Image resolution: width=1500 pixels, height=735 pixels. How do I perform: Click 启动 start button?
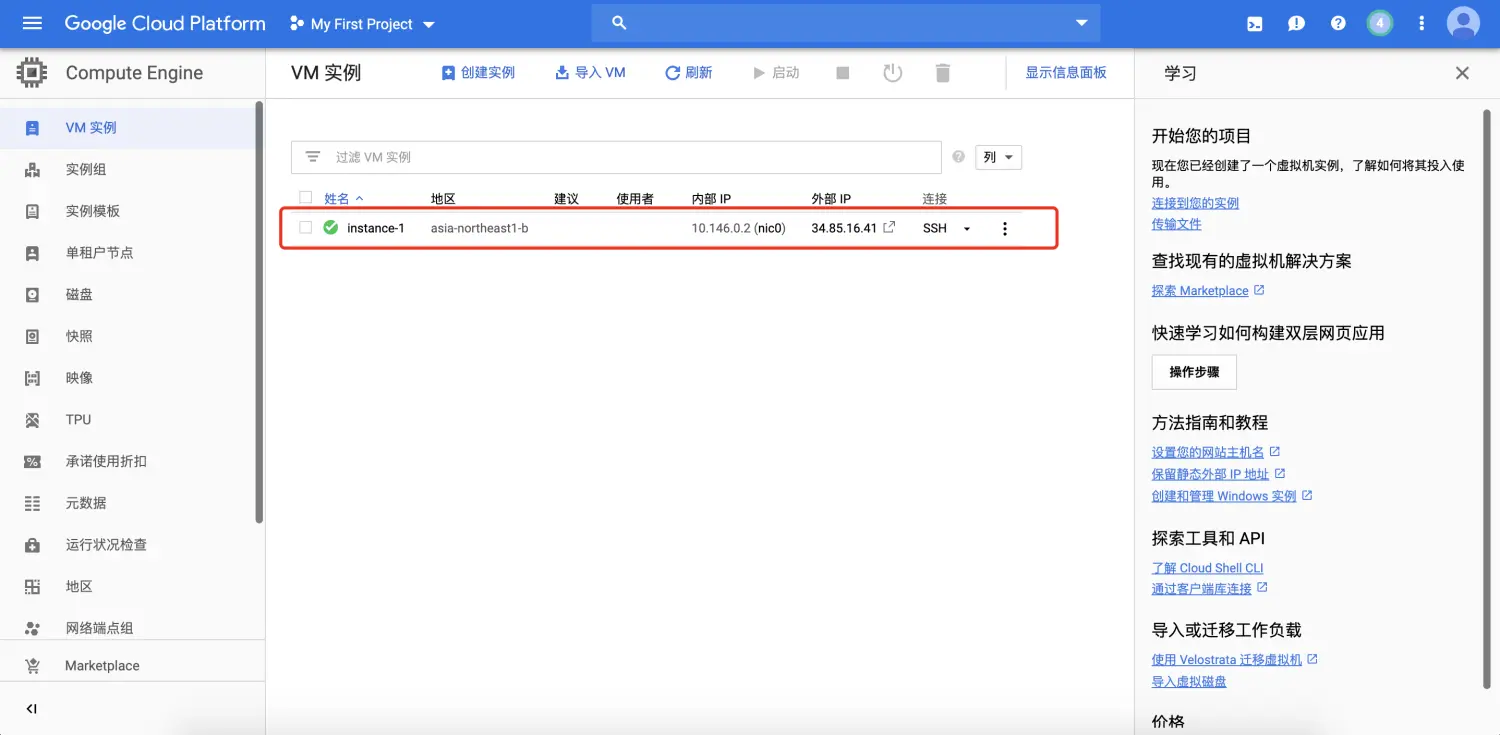pos(776,73)
